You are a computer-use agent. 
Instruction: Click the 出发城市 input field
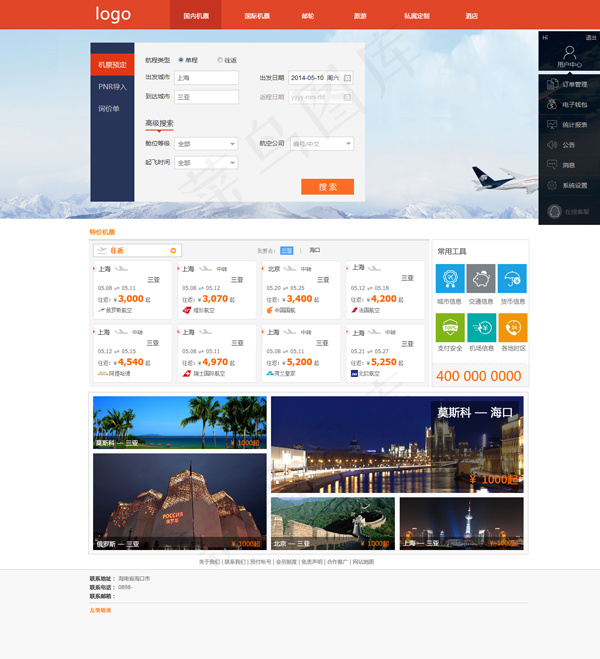(206, 78)
